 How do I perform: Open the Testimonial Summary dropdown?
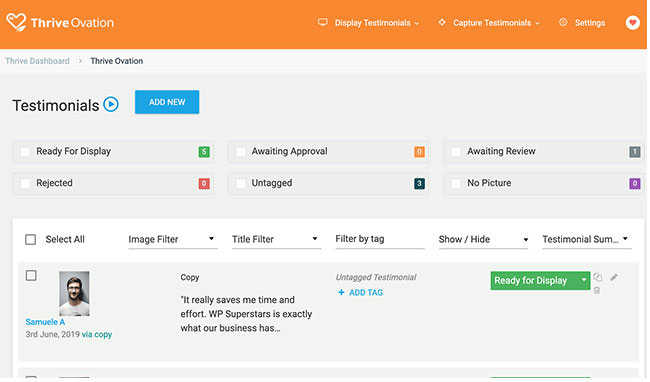pos(587,239)
